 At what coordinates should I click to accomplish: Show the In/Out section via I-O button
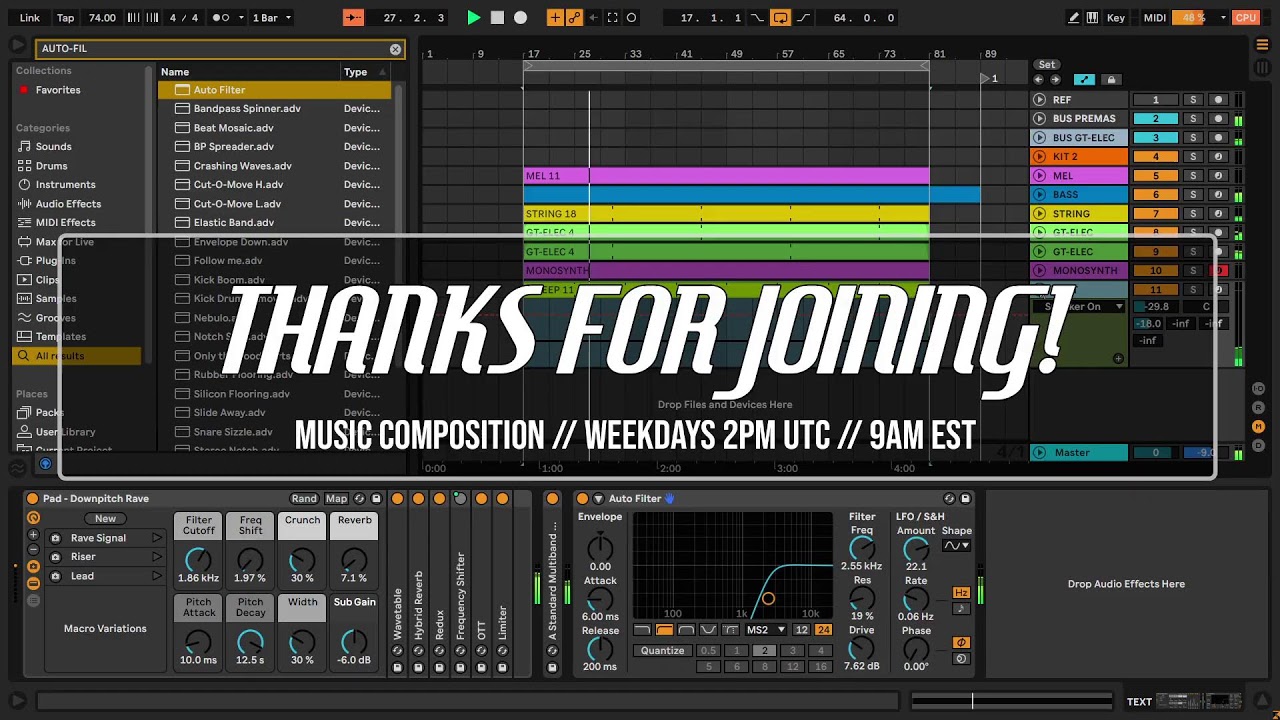[1259, 388]
